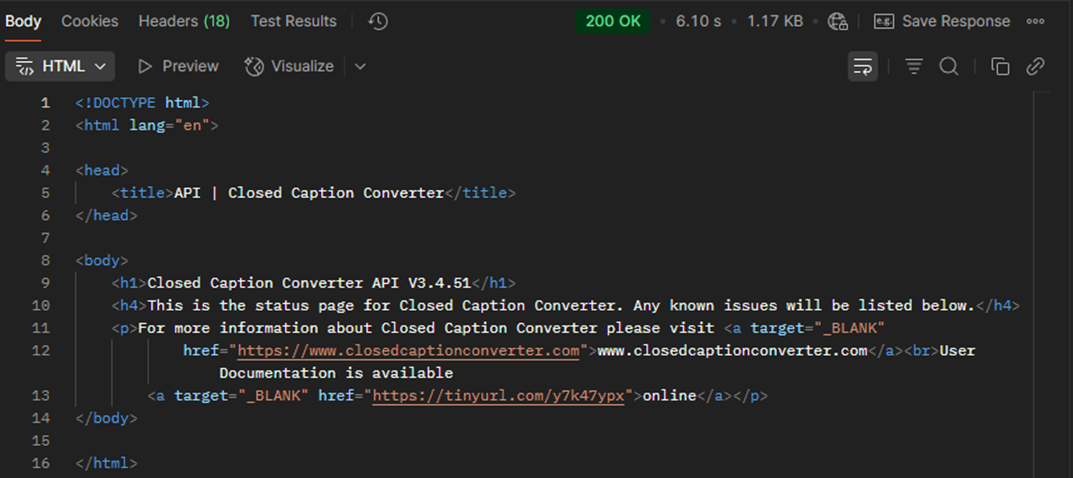The height and width of the screenshot is (478, 1073).
Task: Copy response body to clipboard
Action: point(1000,66)
